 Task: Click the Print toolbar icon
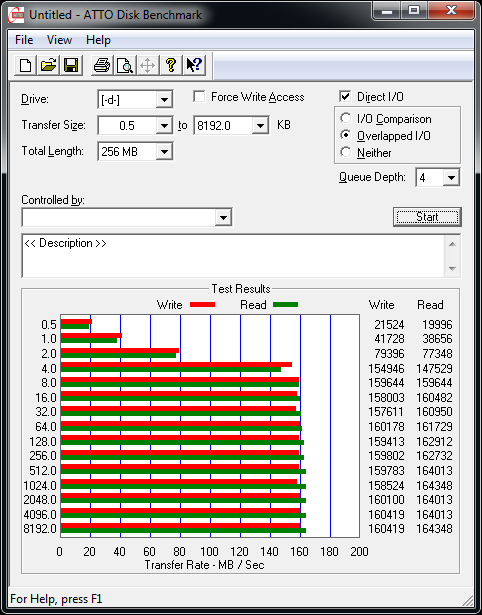pos(102,65)
